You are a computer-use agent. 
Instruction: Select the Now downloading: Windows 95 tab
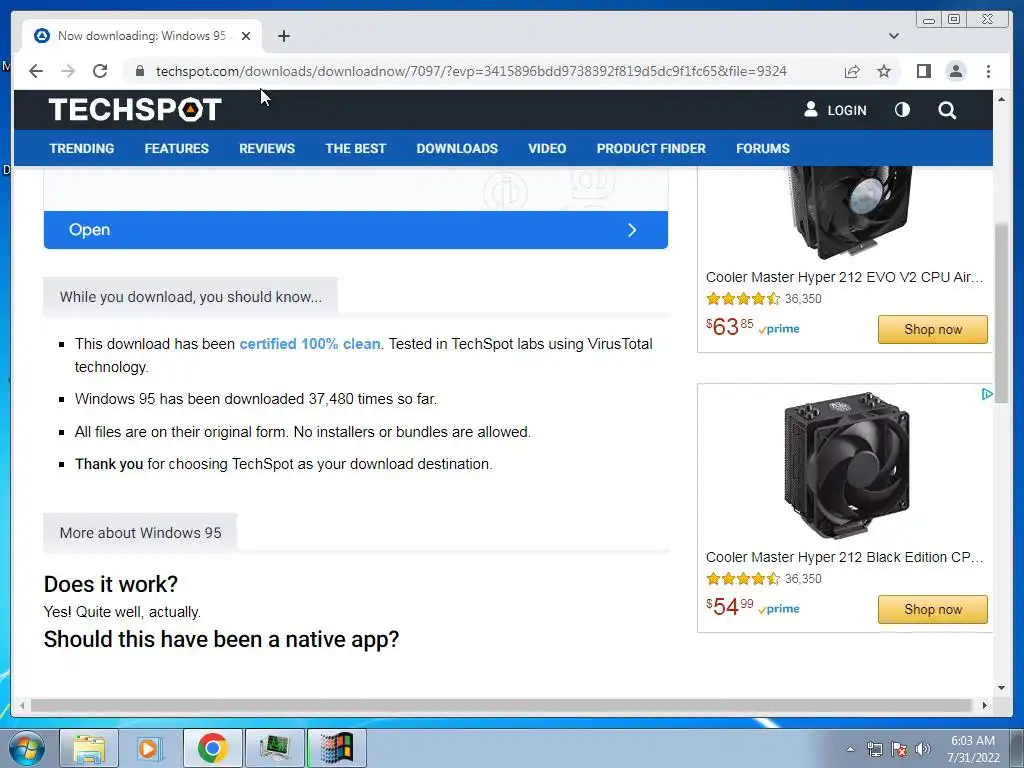tap(142, 36)
